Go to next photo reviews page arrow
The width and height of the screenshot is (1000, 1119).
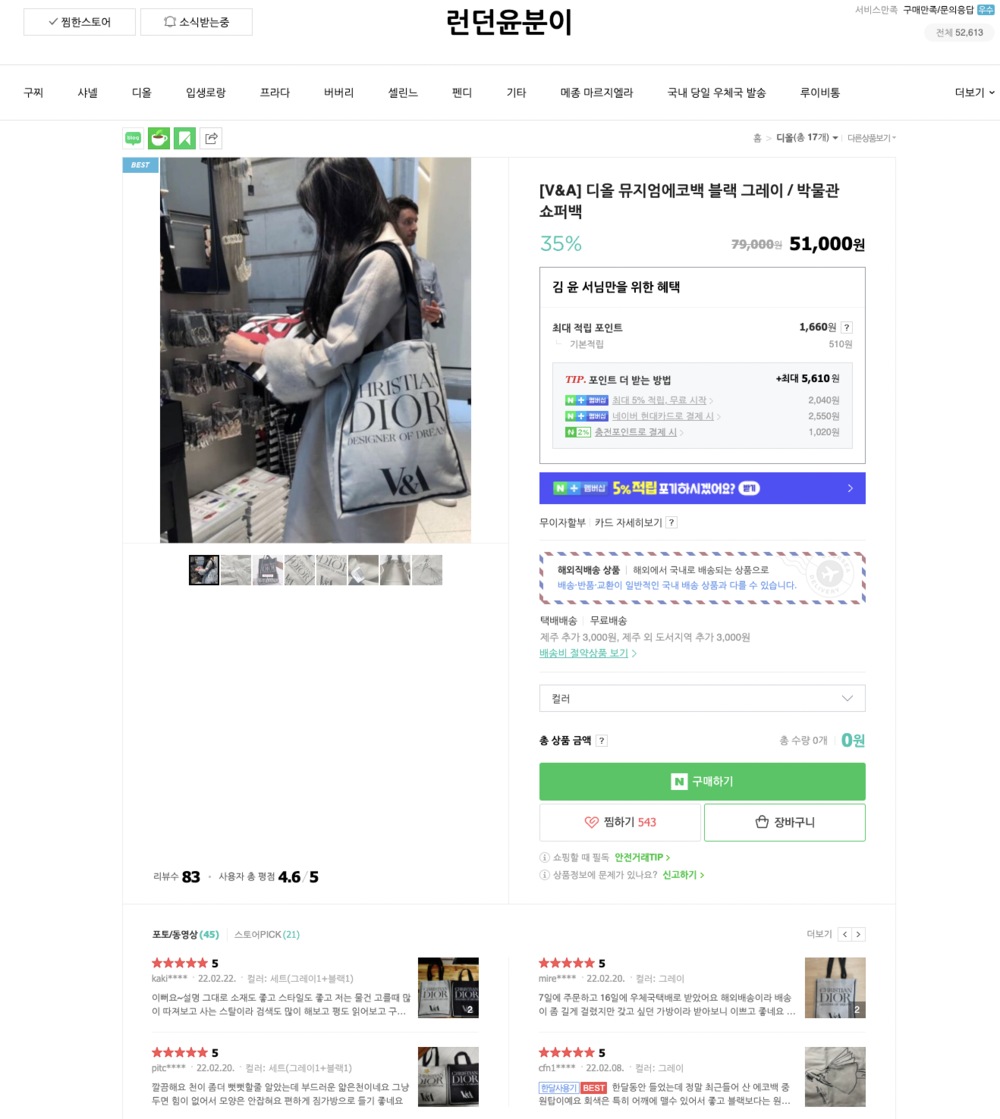pyautogui.click(x=858, y=934)
